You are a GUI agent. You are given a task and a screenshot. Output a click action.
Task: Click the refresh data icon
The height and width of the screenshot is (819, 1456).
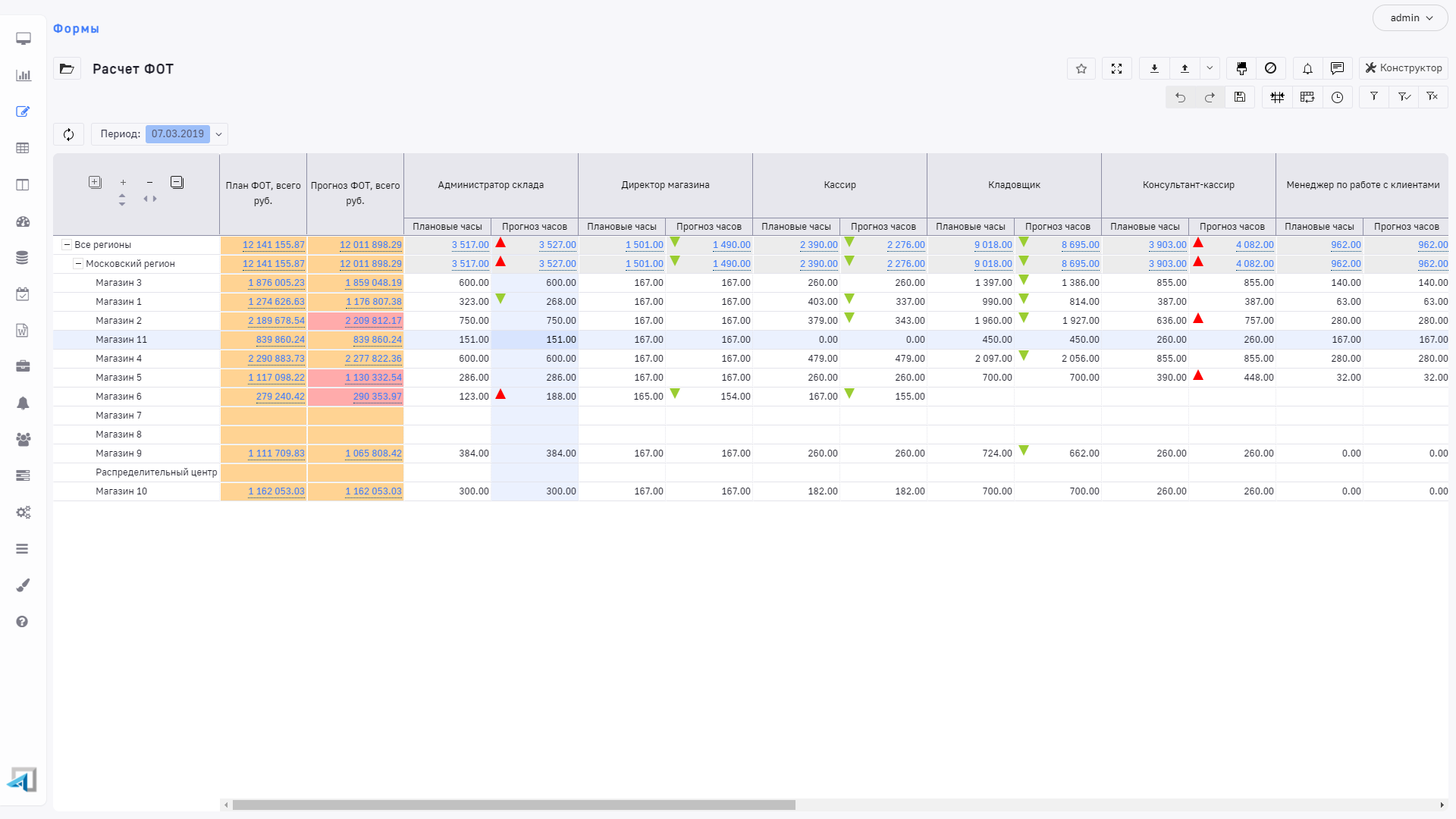pyautogui.click(x=68, y=134)
